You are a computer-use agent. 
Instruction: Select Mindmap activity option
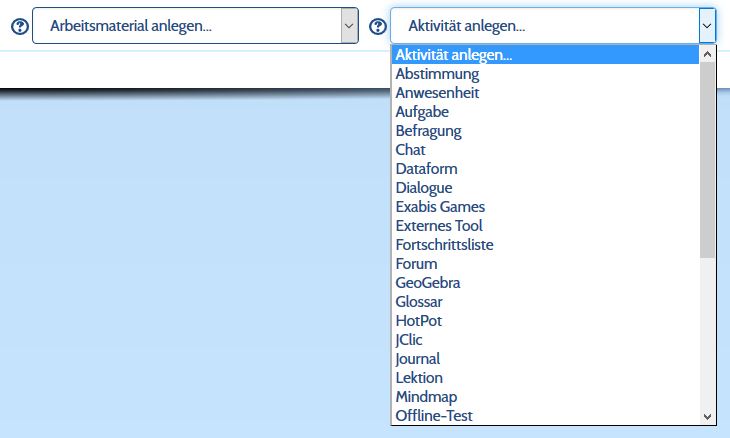pyautogui.click(x=425, y=397)
